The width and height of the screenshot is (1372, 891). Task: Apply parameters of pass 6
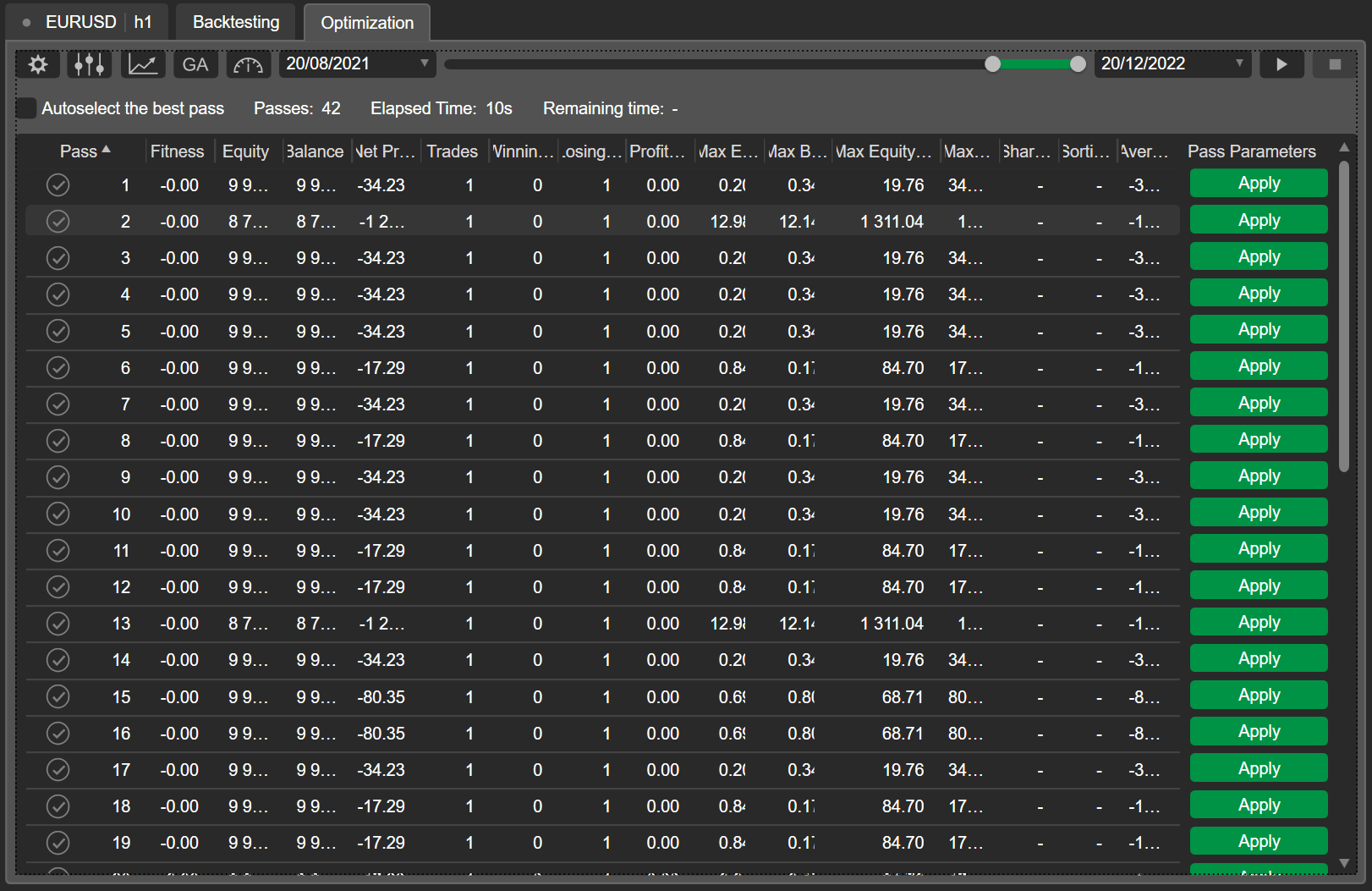coord(1259,366)
